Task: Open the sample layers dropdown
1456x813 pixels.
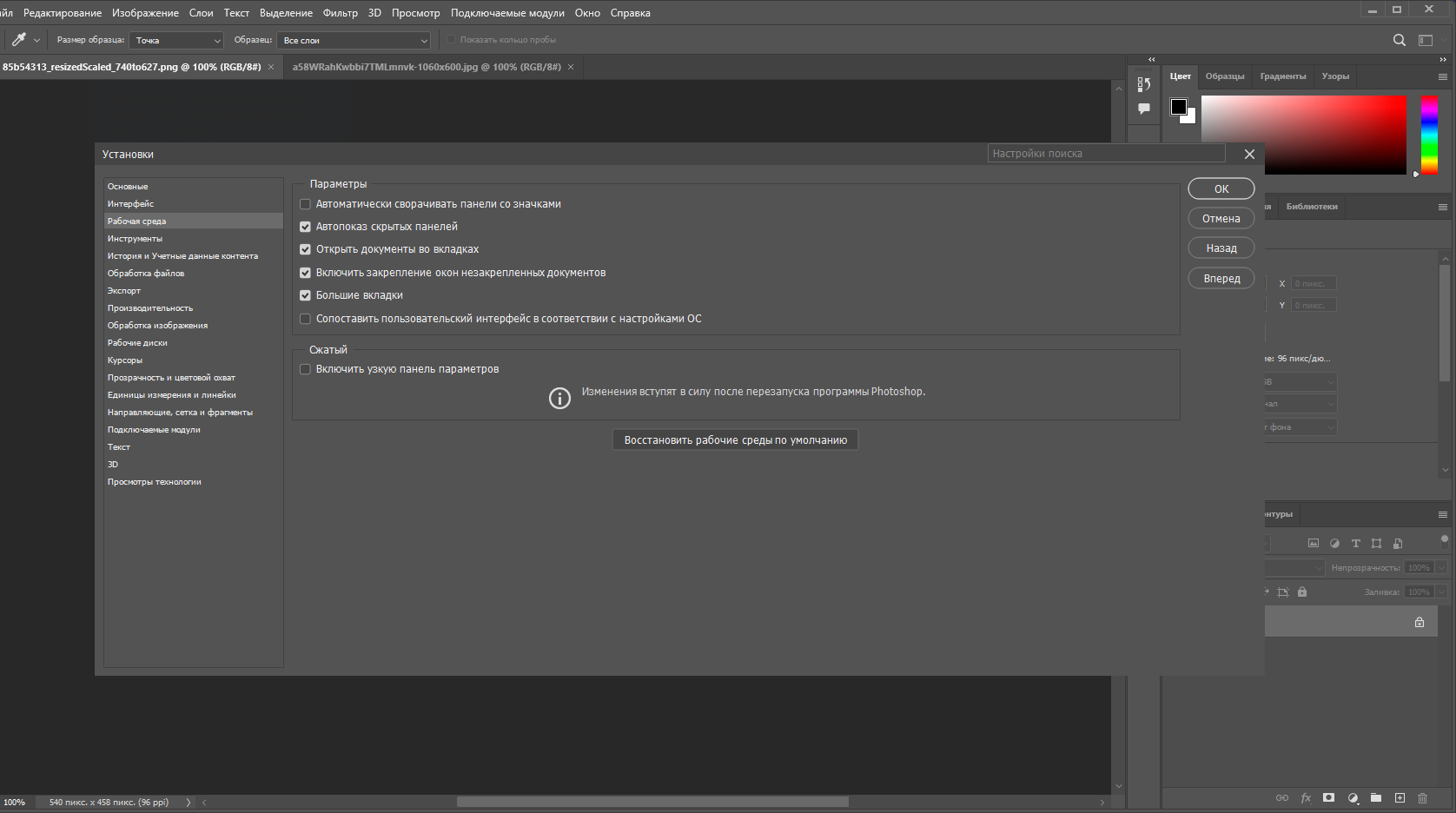Action: click(354, 40)
